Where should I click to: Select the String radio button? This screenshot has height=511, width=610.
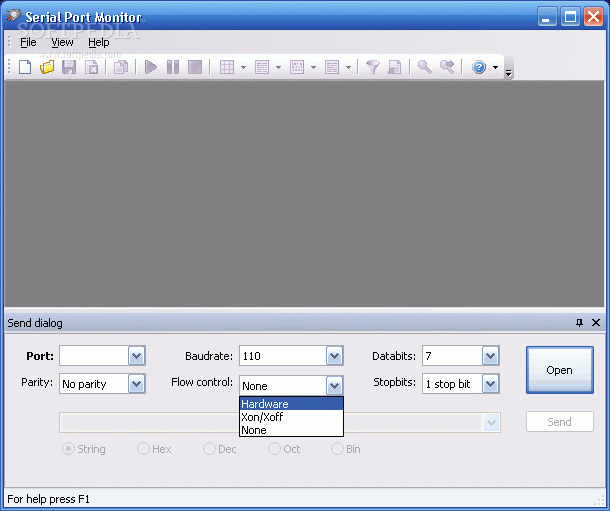point(68,449)
